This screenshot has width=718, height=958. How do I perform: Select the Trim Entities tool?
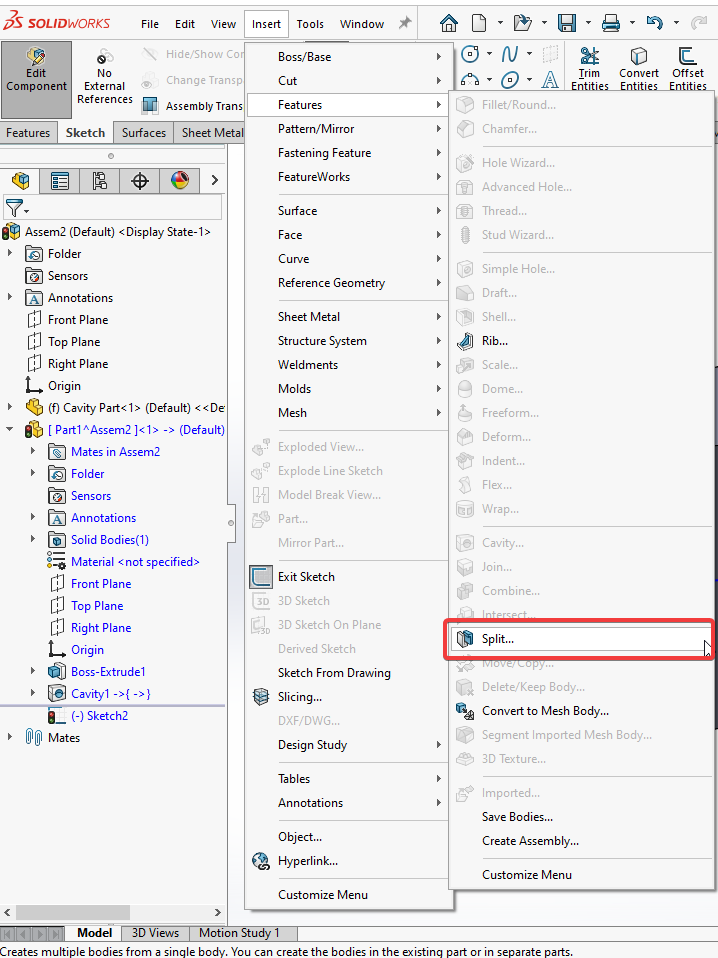(x=590, y=69)
